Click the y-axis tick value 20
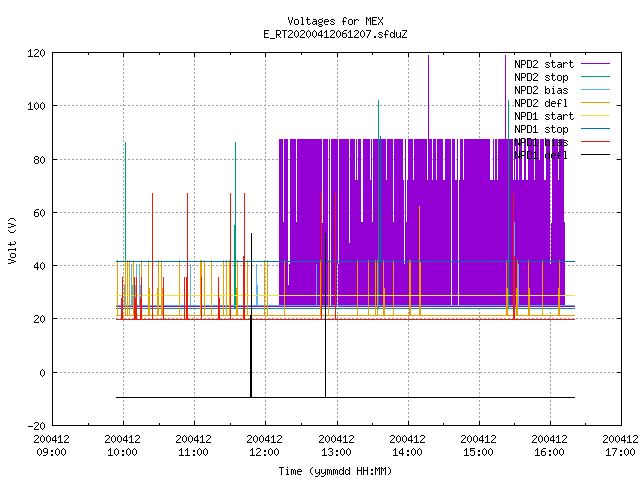Image resolution: width=640 pixels, height=480 pixels. tap(39, 319)
